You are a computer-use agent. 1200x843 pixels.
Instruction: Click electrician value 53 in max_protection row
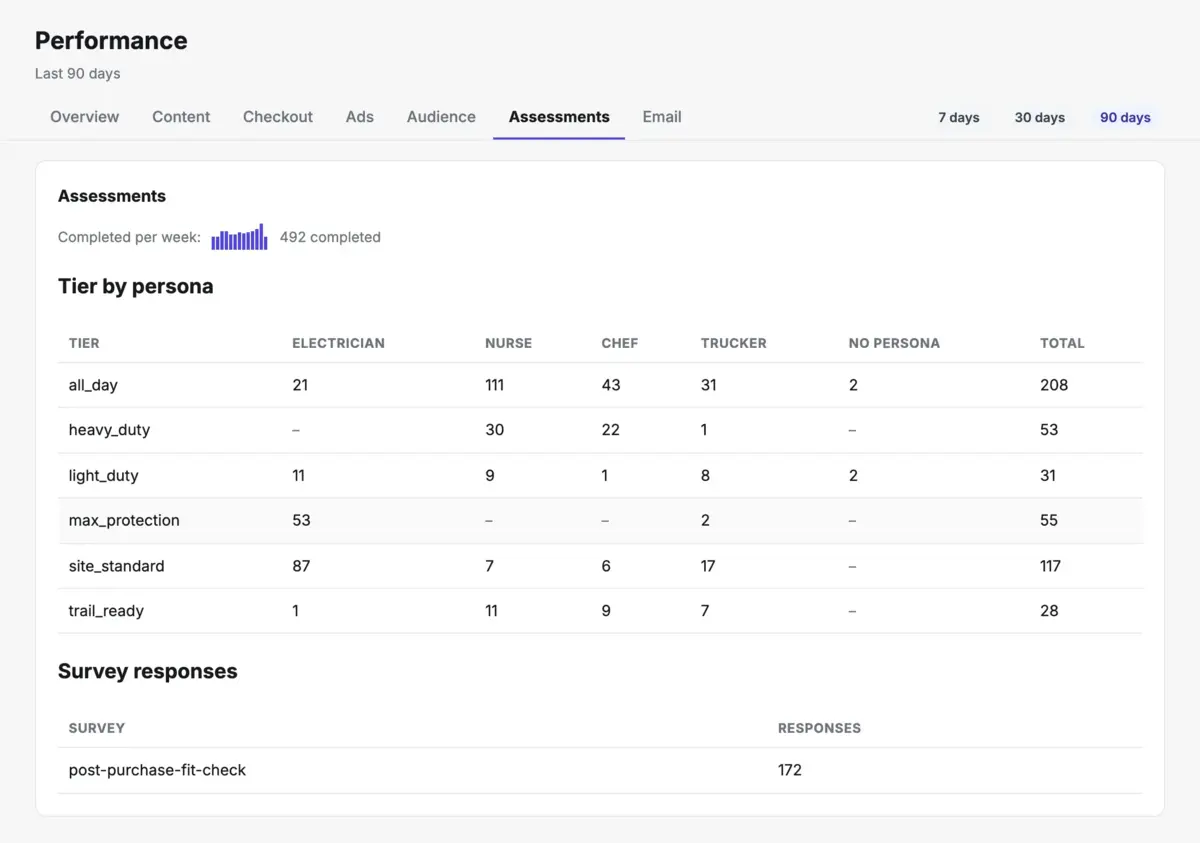[x=301, y=520]
